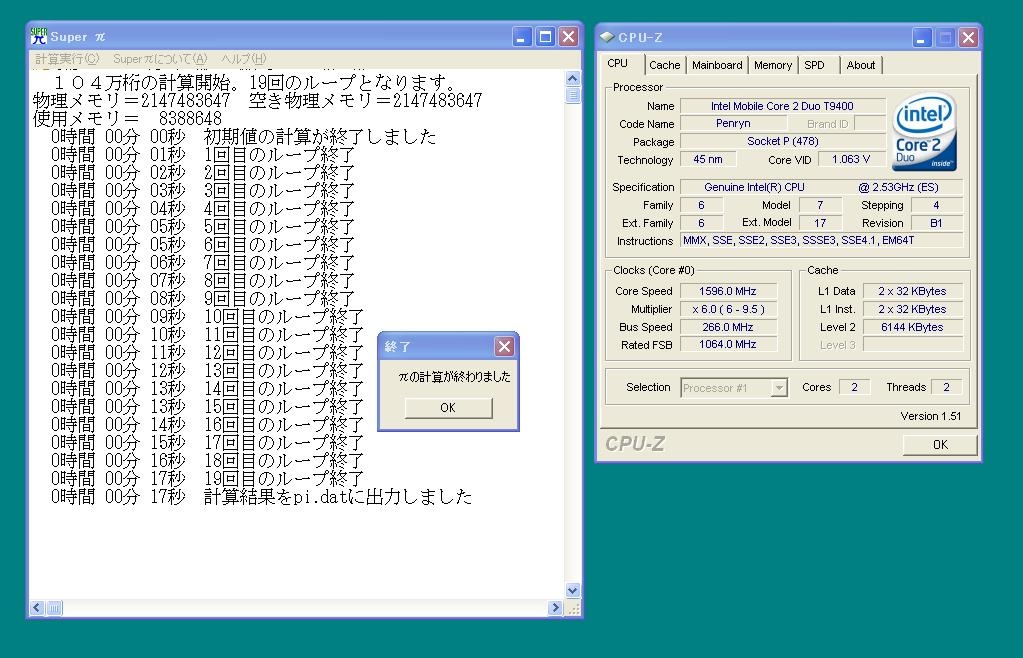The width and height of the screenshot is (1023, 658).
Task: Expand the Processor #1 selection dropdown
Action: (x=779, y=388)
